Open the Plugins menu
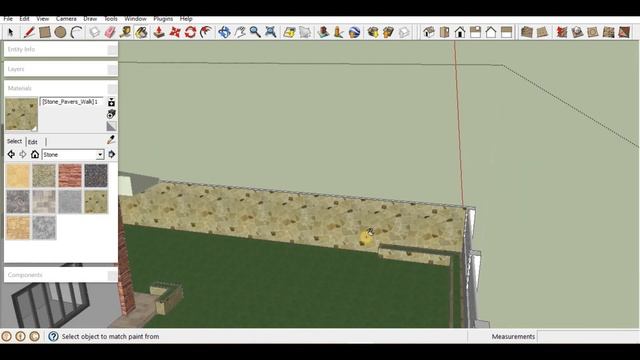Screen dimensions: 640x360 pos(163,19)
